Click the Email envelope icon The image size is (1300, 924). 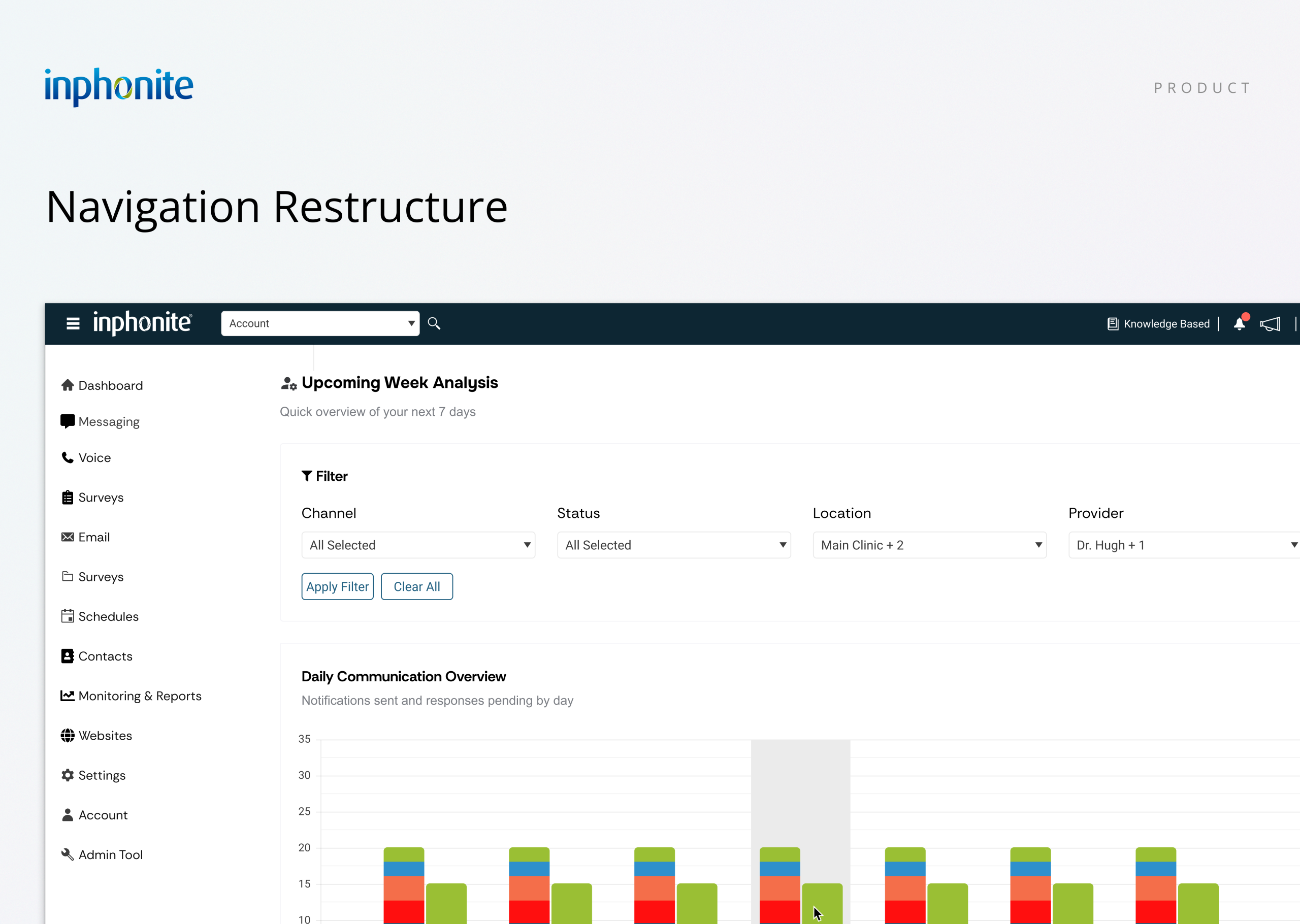68,537
